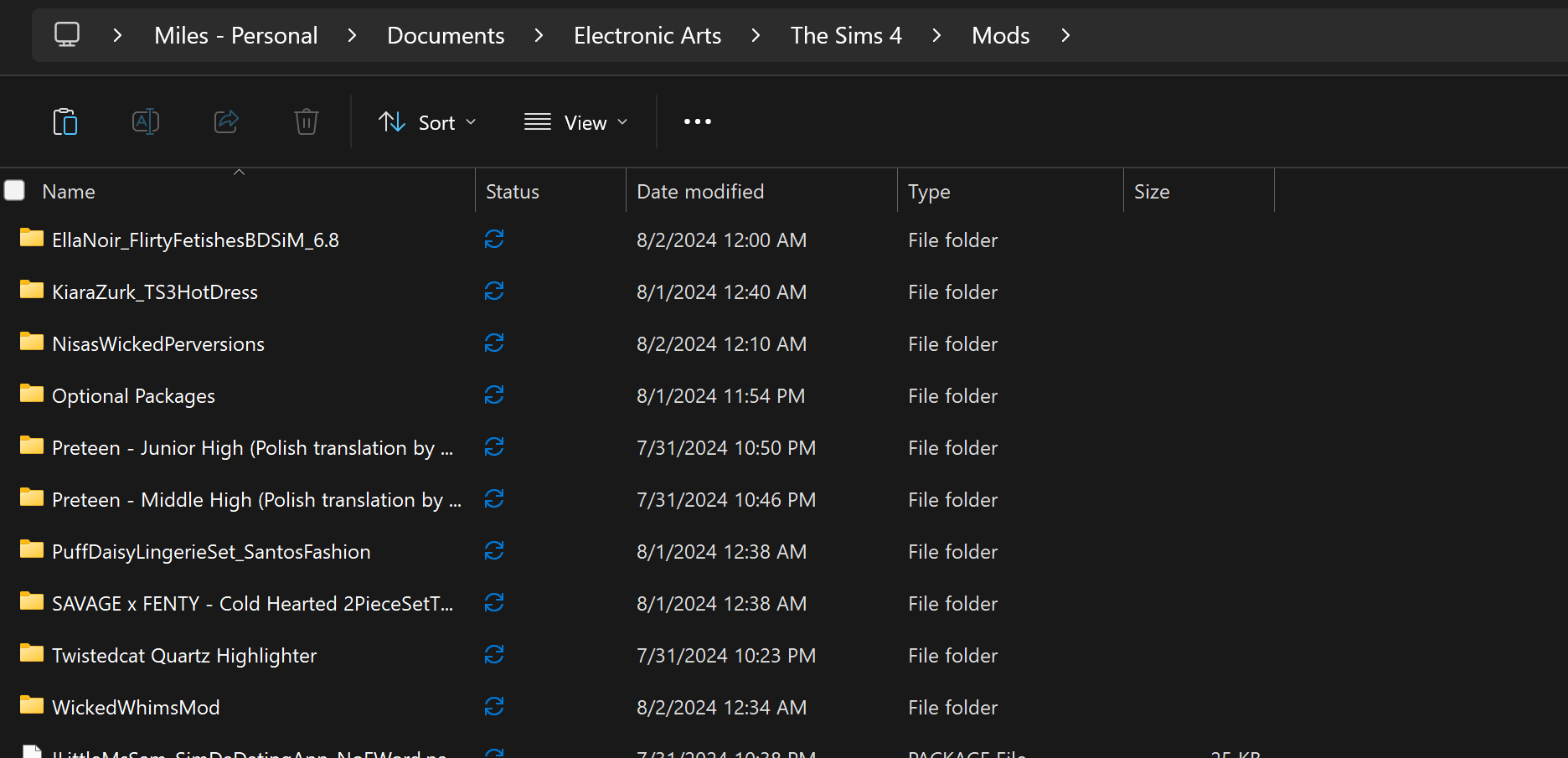1568x758 pixels.
Task: Select the Optional Packages folder name
Action: 133,396
